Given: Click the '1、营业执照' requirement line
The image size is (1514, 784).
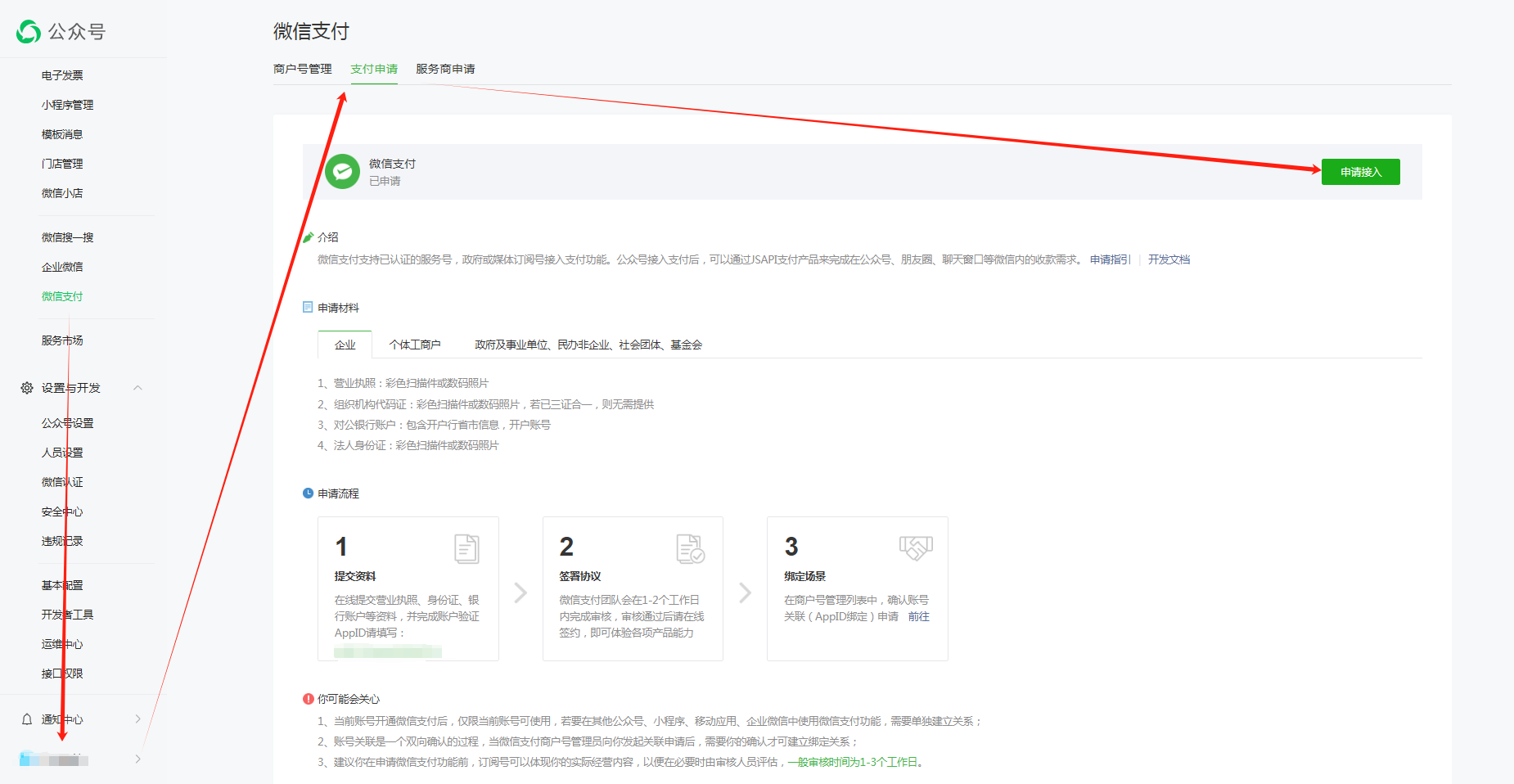Looking at the screenshot, I should [403, 383].
